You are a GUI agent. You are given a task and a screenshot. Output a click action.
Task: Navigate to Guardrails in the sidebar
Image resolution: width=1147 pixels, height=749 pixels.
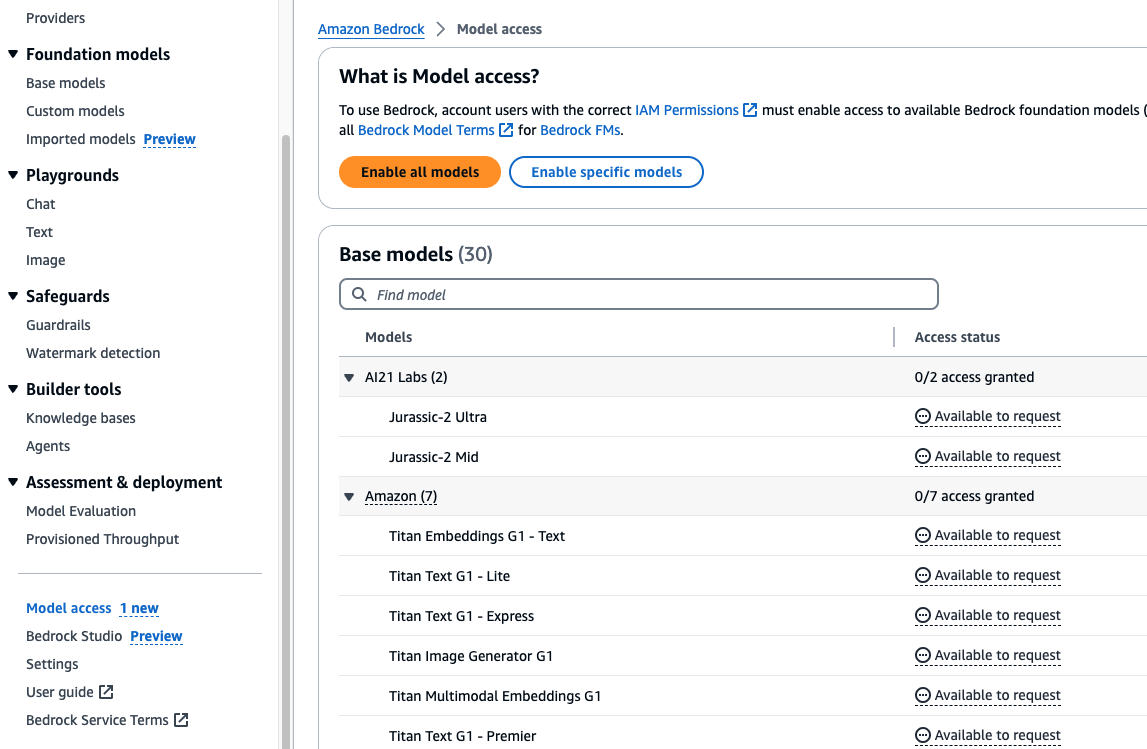(x=58, y=325)
